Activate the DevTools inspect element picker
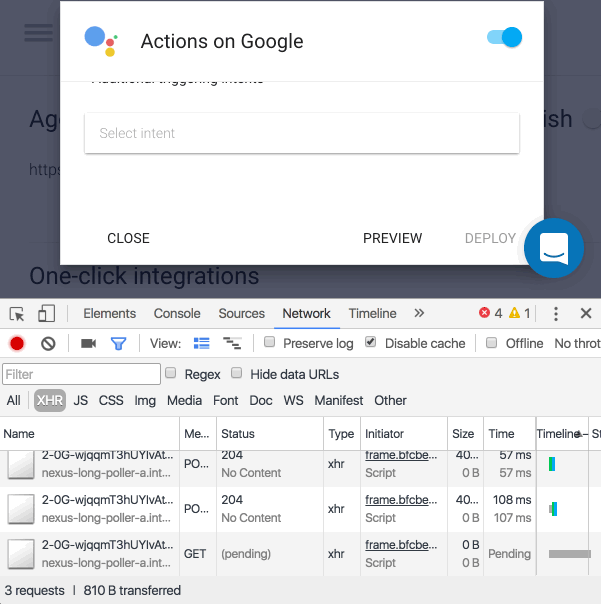This screenshot has width=601, height=604. click(17, 314)
